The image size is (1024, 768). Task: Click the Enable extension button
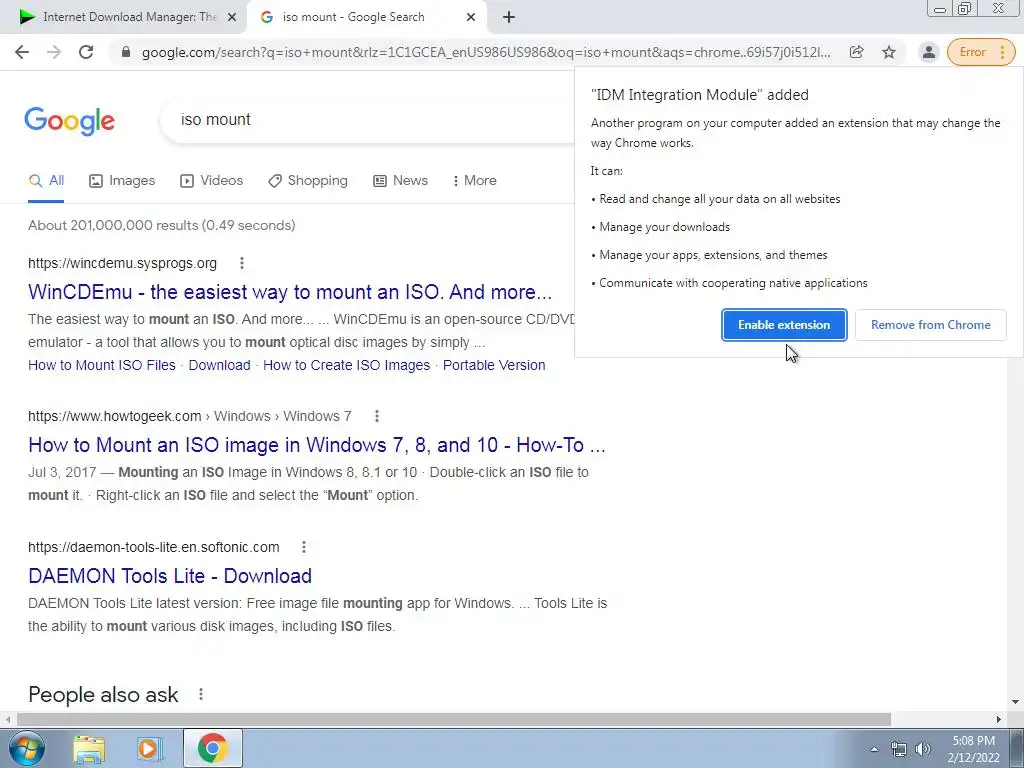click(x=784, y=325)
